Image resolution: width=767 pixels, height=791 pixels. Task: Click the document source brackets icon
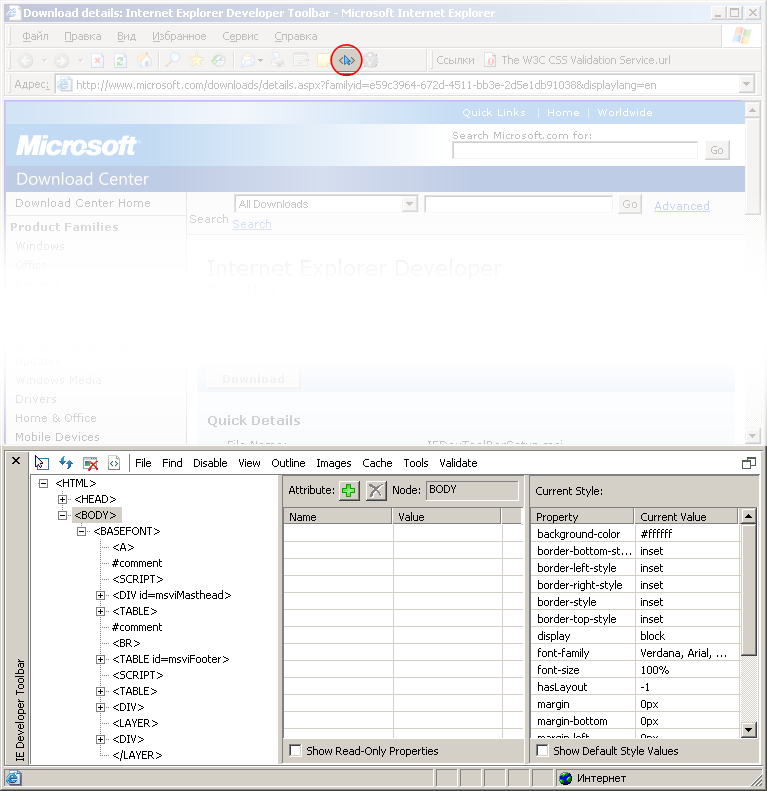114,463
